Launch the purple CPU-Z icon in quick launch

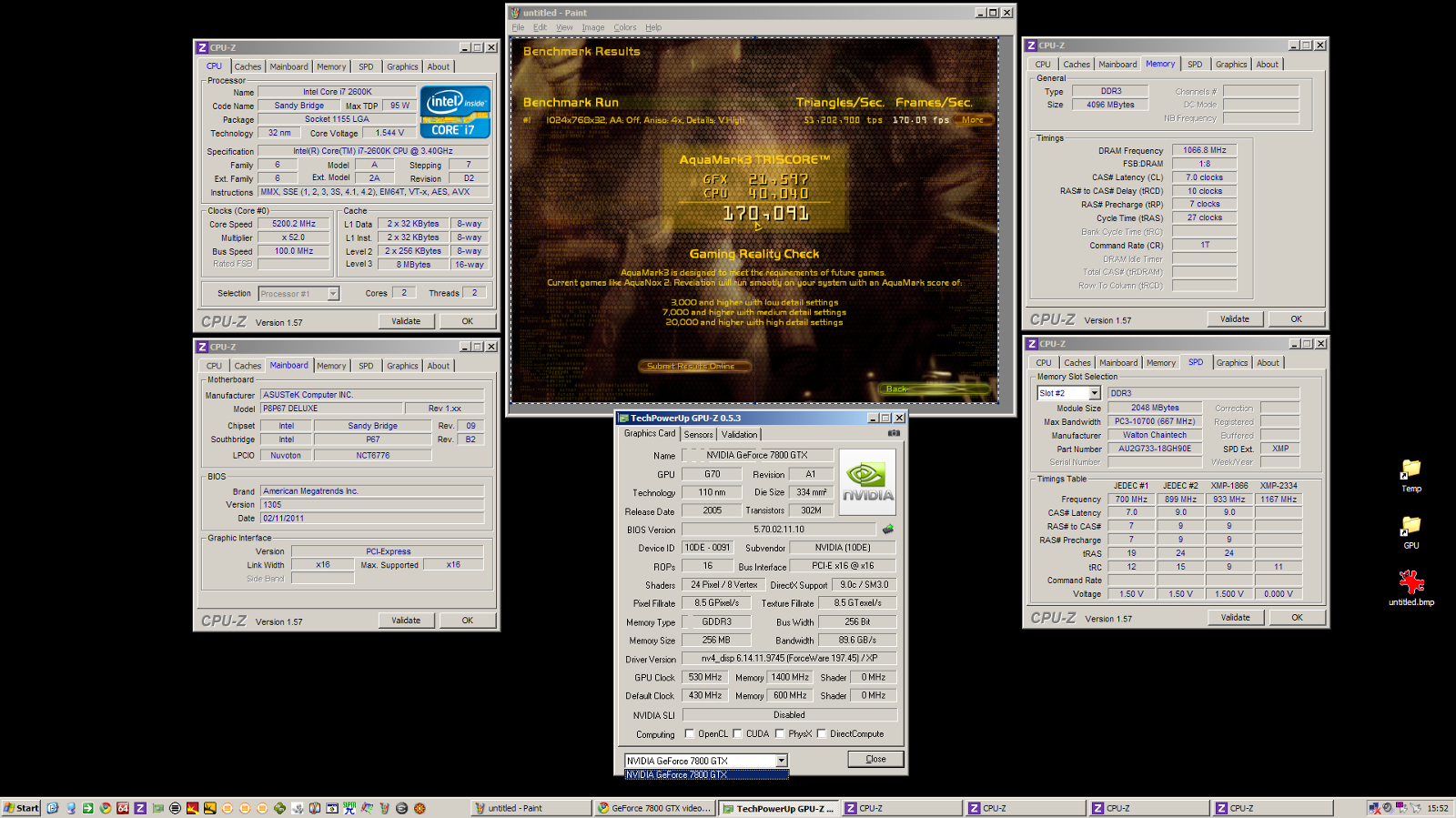140,808
